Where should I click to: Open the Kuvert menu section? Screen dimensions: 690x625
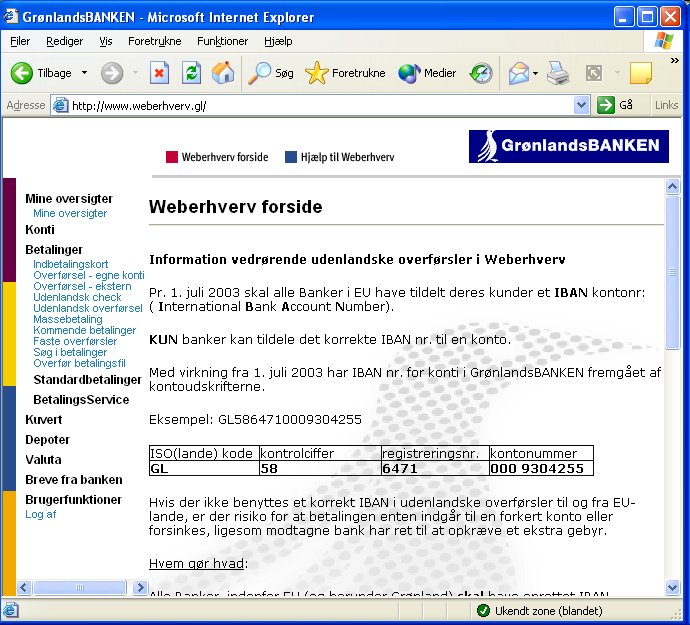pyautogui.click(x=44, y=419)
